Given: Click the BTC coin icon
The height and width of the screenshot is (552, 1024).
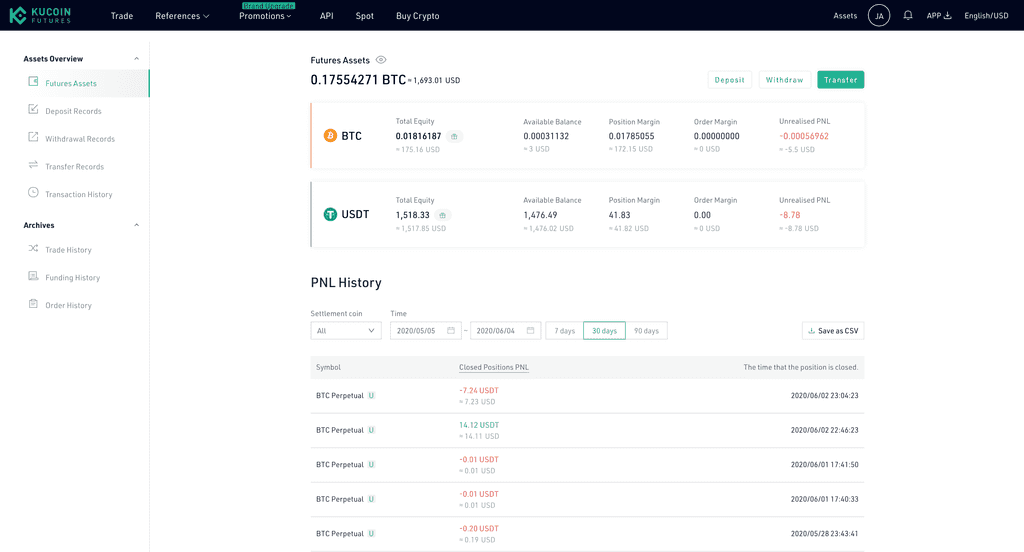Looking at the screenshot, I should 330,136.
